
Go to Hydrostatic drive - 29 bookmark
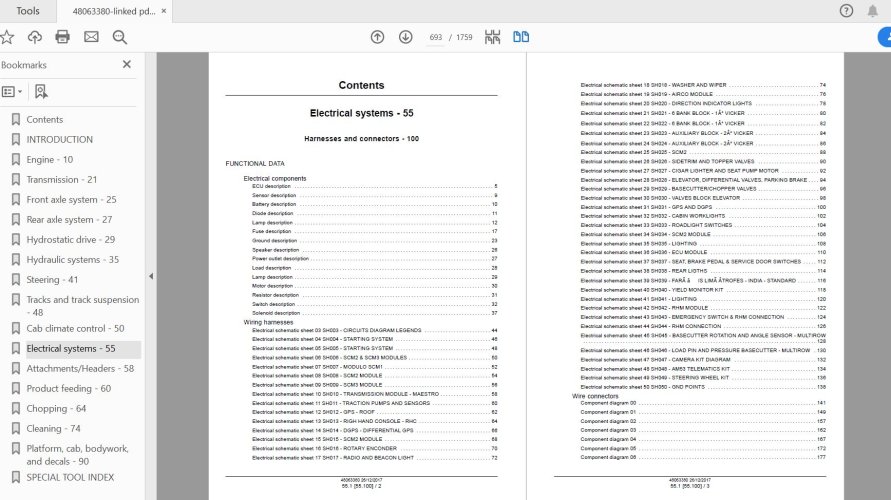coord(70,240)
